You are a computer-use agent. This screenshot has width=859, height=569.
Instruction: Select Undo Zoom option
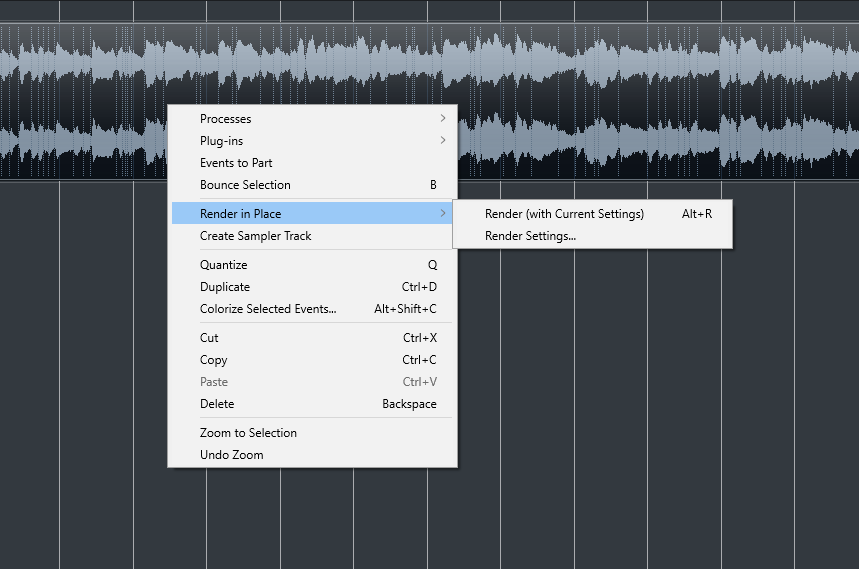click(232, 455)
